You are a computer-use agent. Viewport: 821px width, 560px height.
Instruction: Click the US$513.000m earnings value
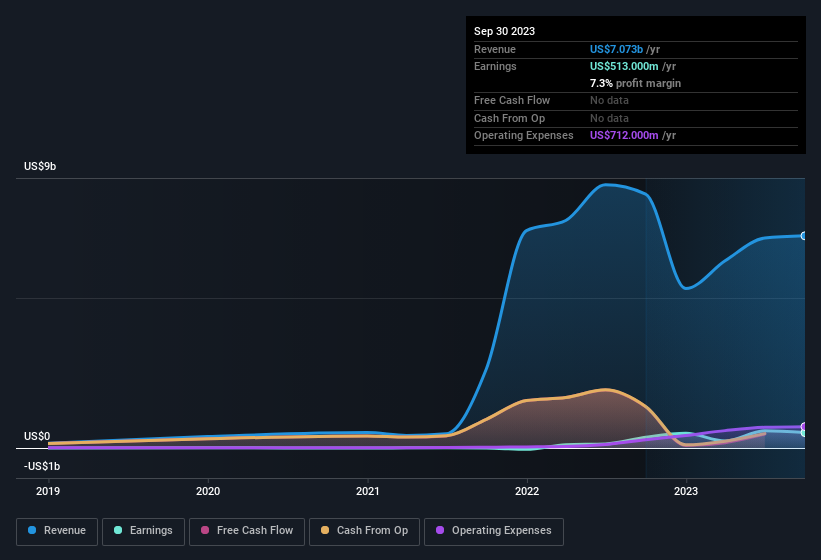click(624, 66)
